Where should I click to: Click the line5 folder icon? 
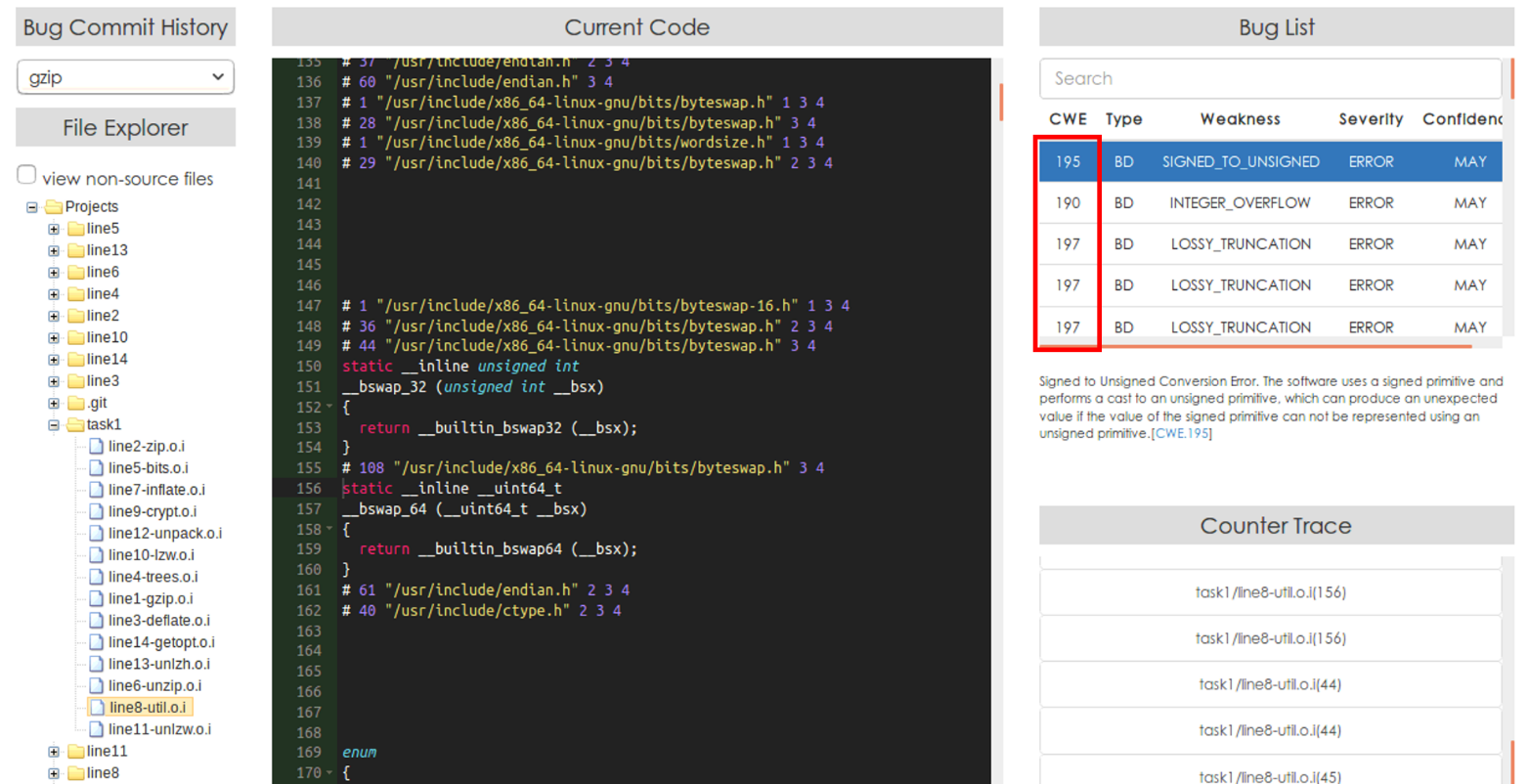[75, 229]
